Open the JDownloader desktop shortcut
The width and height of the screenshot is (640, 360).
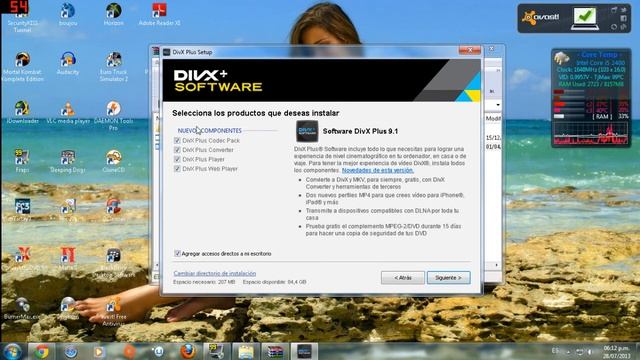tap(22, 112)
